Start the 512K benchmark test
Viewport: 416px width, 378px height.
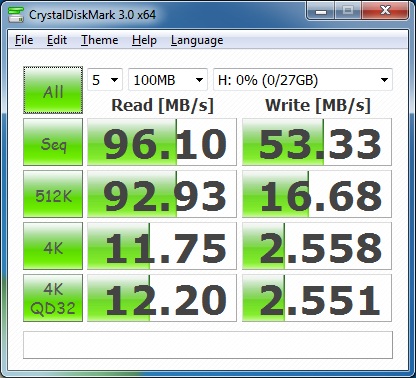[53, 194]
